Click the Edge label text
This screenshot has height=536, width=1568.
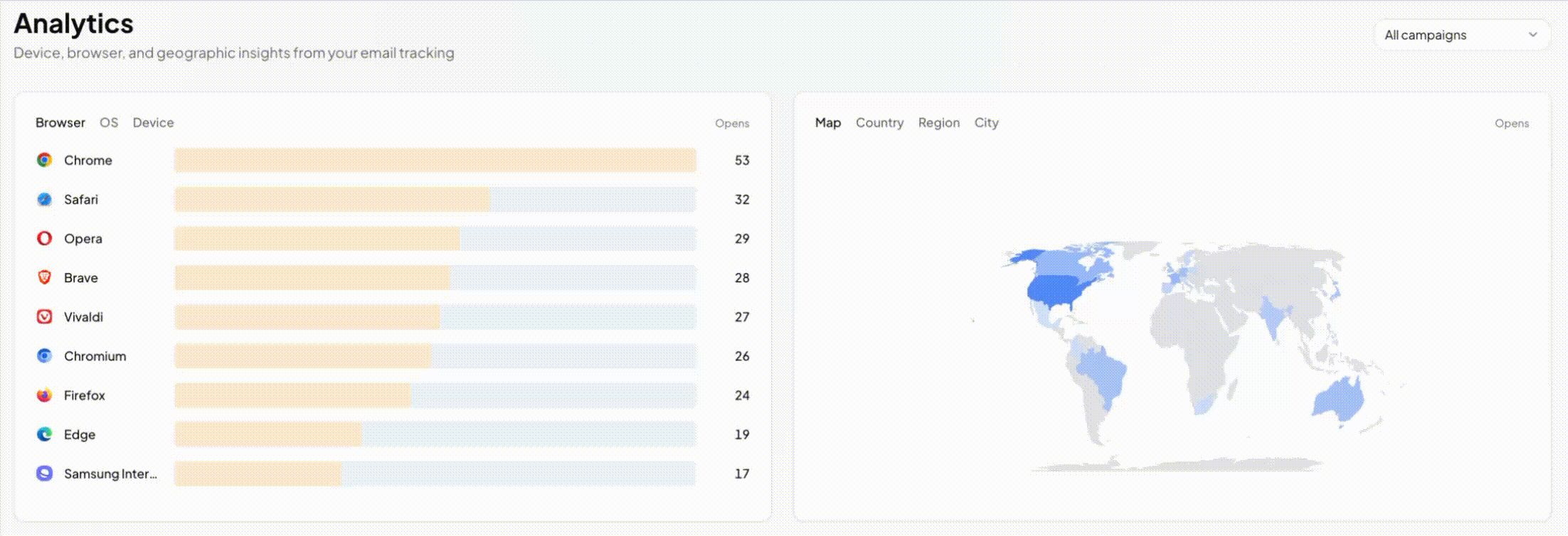click(x=80, y=434)
